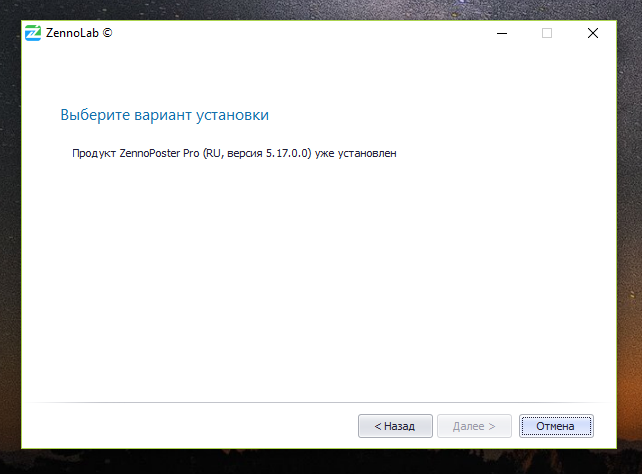Click the disabled Далее button
Viewport: 642px width, 474px height.
click(474, 426)
